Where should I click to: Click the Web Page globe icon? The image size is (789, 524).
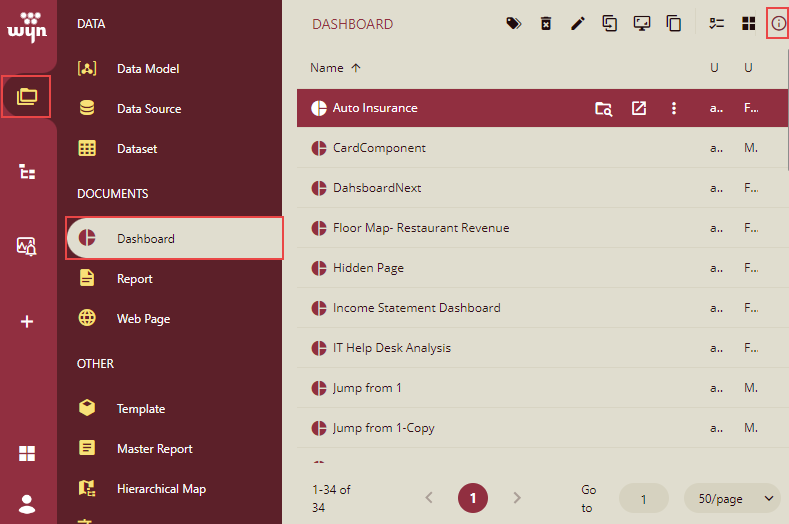(87, 318)
